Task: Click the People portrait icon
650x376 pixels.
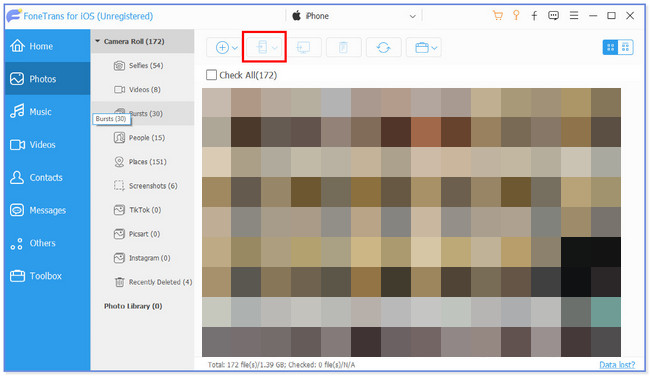Action: point(119,138)
